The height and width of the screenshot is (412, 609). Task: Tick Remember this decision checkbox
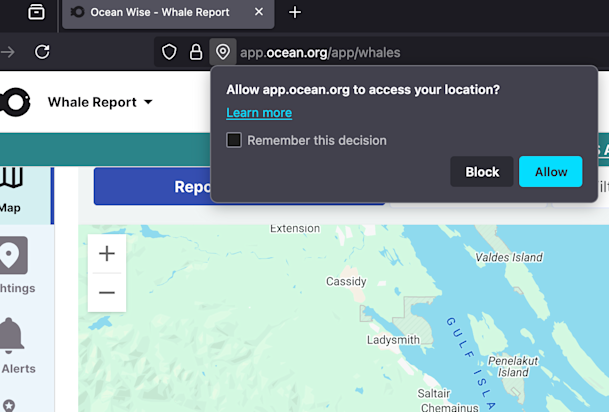(234, 140)
